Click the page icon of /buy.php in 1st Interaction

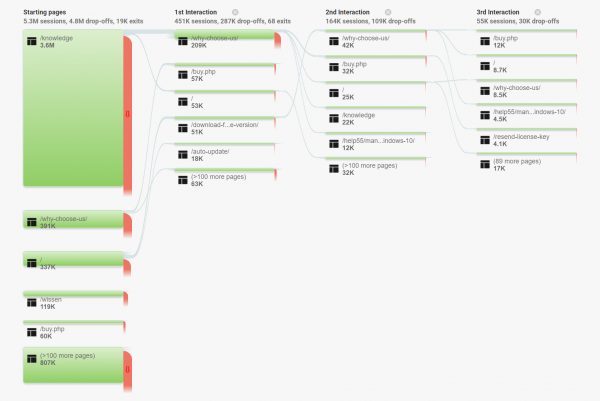coord(182,75)
